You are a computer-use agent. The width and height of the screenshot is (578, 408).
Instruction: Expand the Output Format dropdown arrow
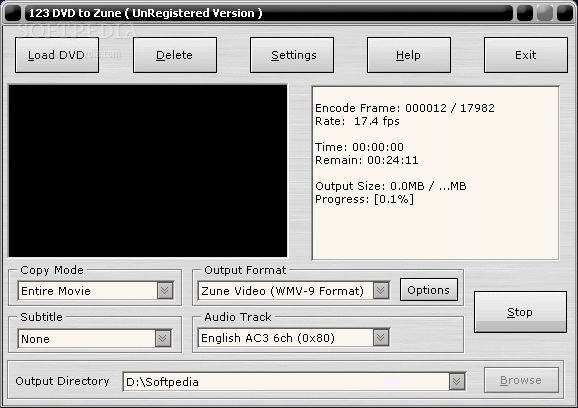tap(381, 290)
